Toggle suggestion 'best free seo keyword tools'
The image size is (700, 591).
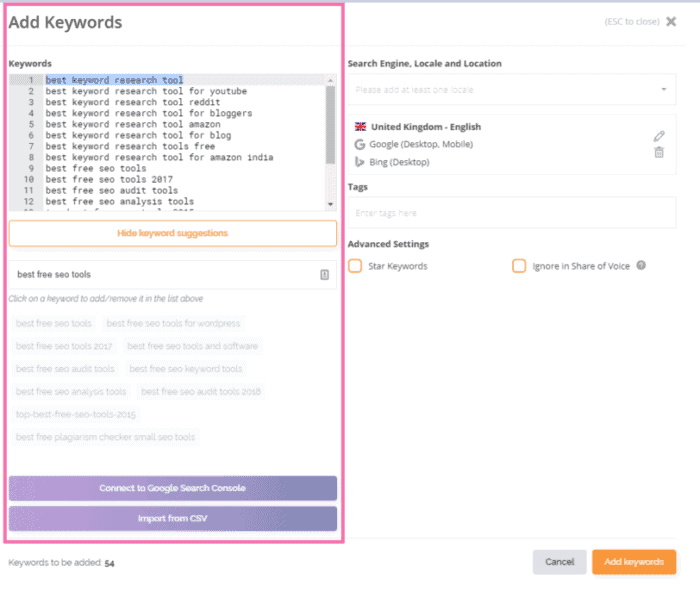coord(186,369)
